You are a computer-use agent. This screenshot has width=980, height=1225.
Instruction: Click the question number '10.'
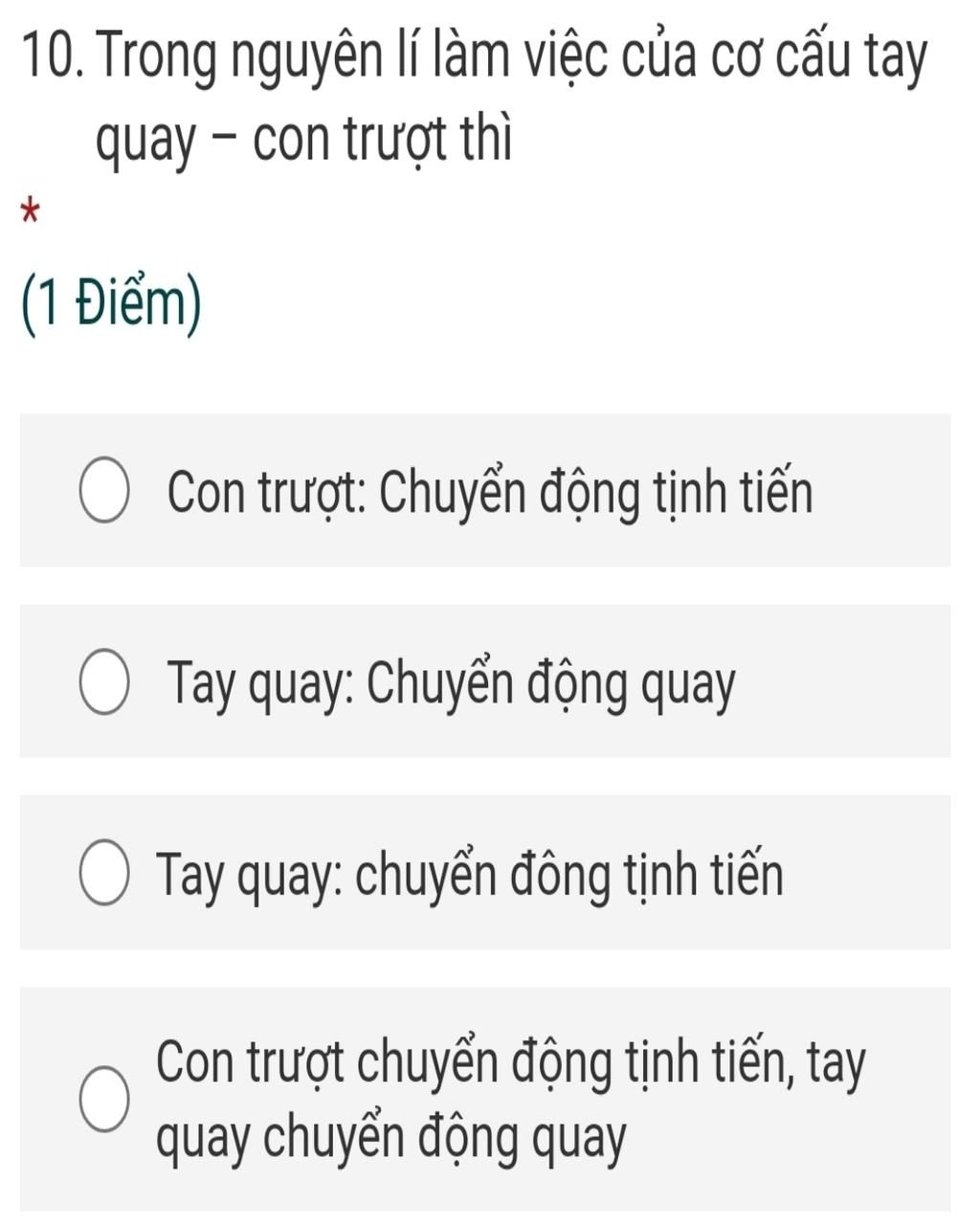tap(52, 59)
